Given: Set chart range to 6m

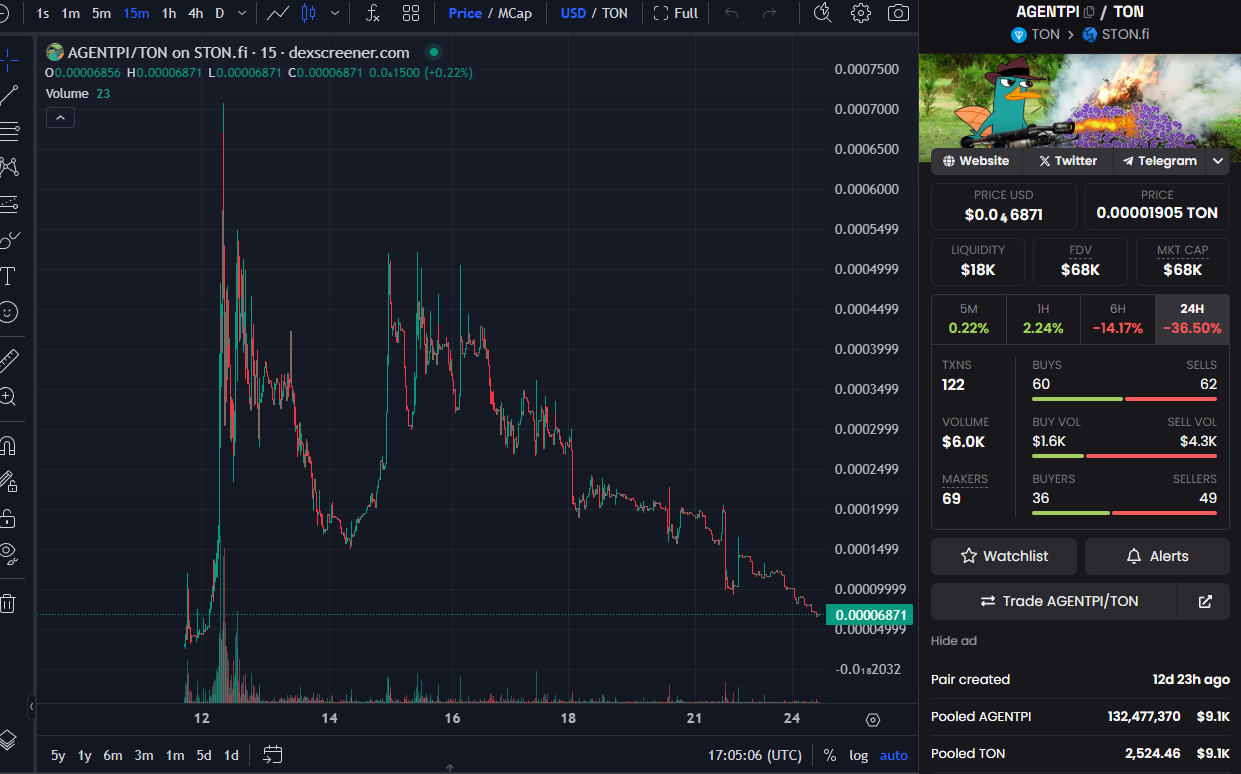Looking at the screenshot, I should click(x=113, y=755).
